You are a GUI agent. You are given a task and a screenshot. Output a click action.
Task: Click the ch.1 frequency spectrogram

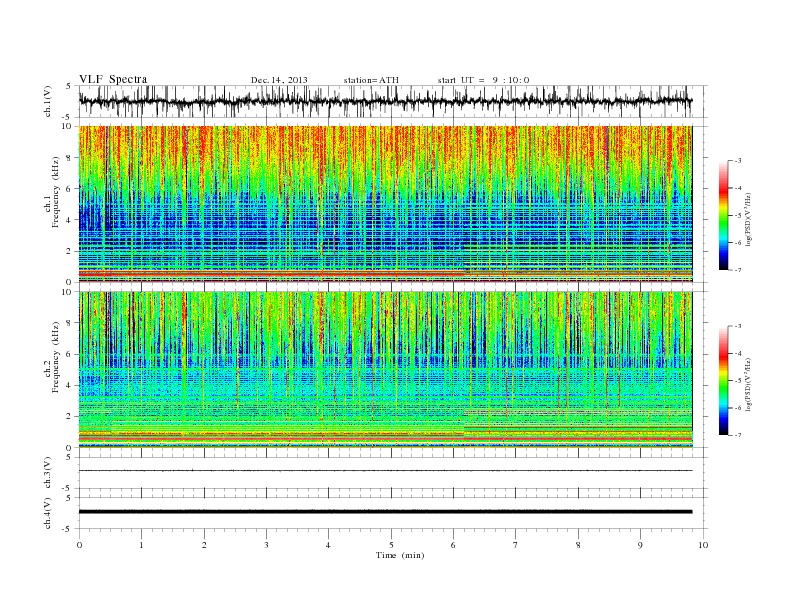(386, 204)
